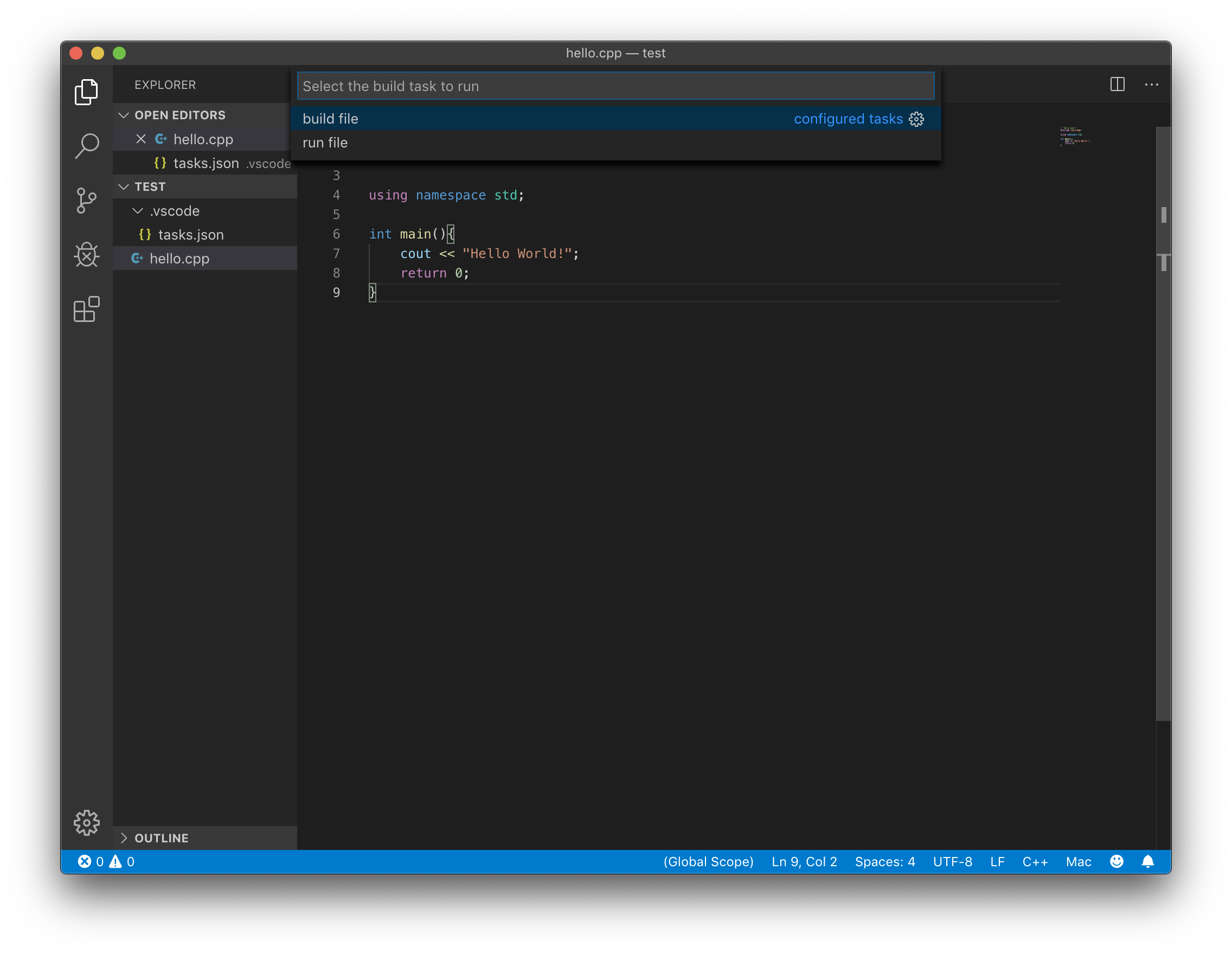Click the configure task gear for build file

point(916,119)
